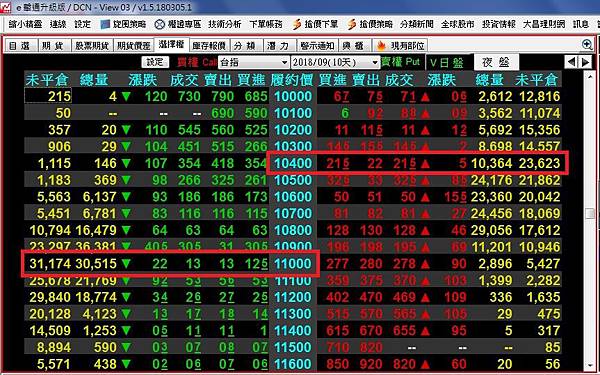Open 權證專區 via its circled-X icon
The image size is (600, 375).
[x=160, y=24]
